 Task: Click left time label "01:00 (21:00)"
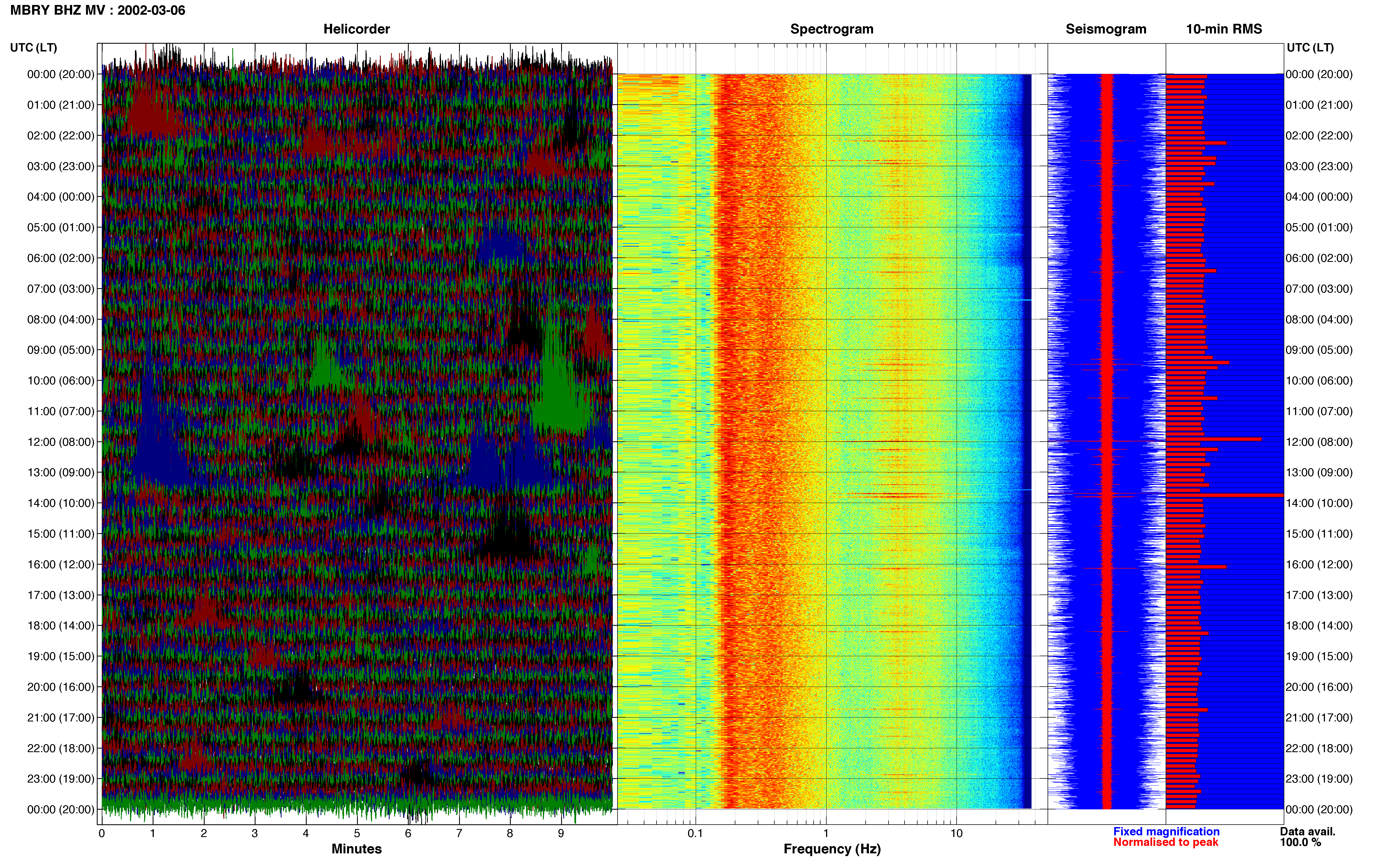(x=61, y=105)
